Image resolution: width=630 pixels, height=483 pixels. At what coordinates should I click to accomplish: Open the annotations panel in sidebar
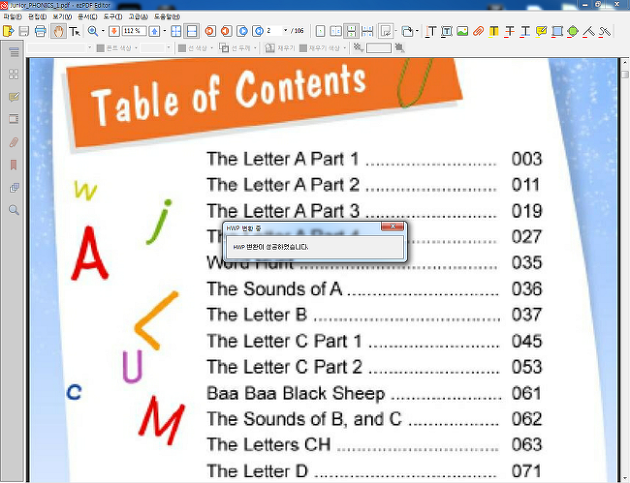[x=14, y=97]
